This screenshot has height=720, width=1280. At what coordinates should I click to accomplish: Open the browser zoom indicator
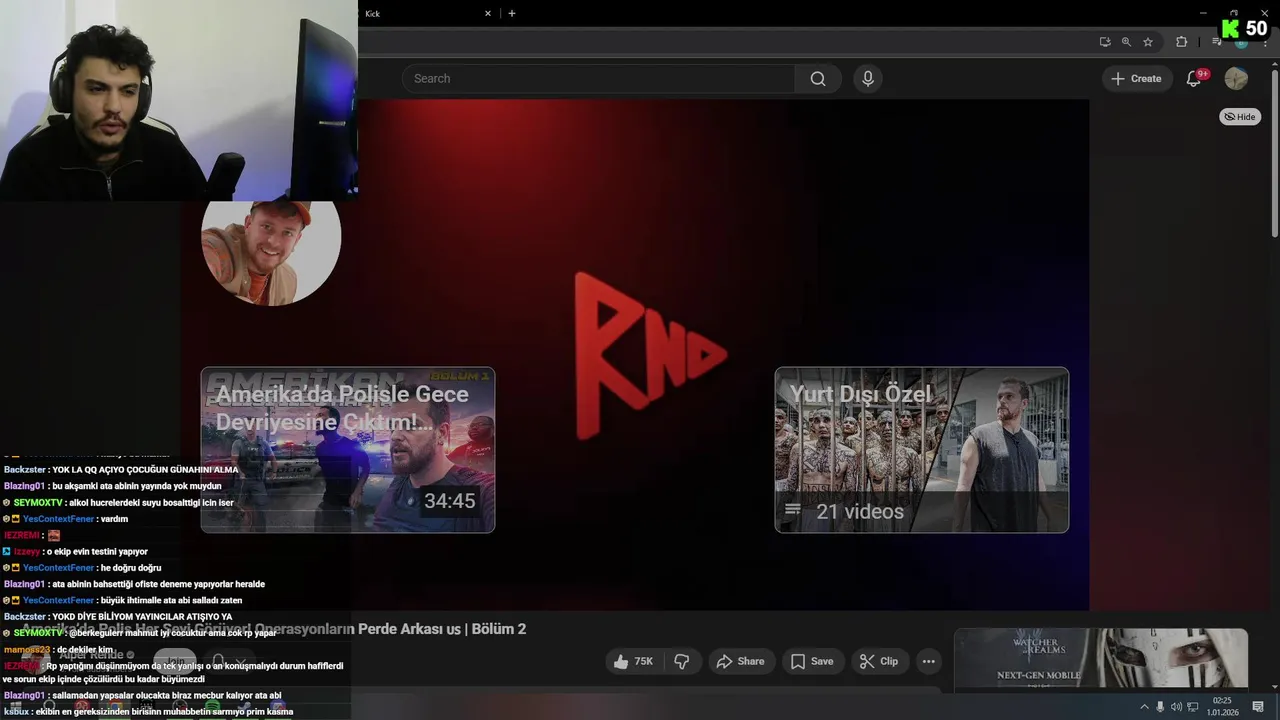coord(1126,42)
